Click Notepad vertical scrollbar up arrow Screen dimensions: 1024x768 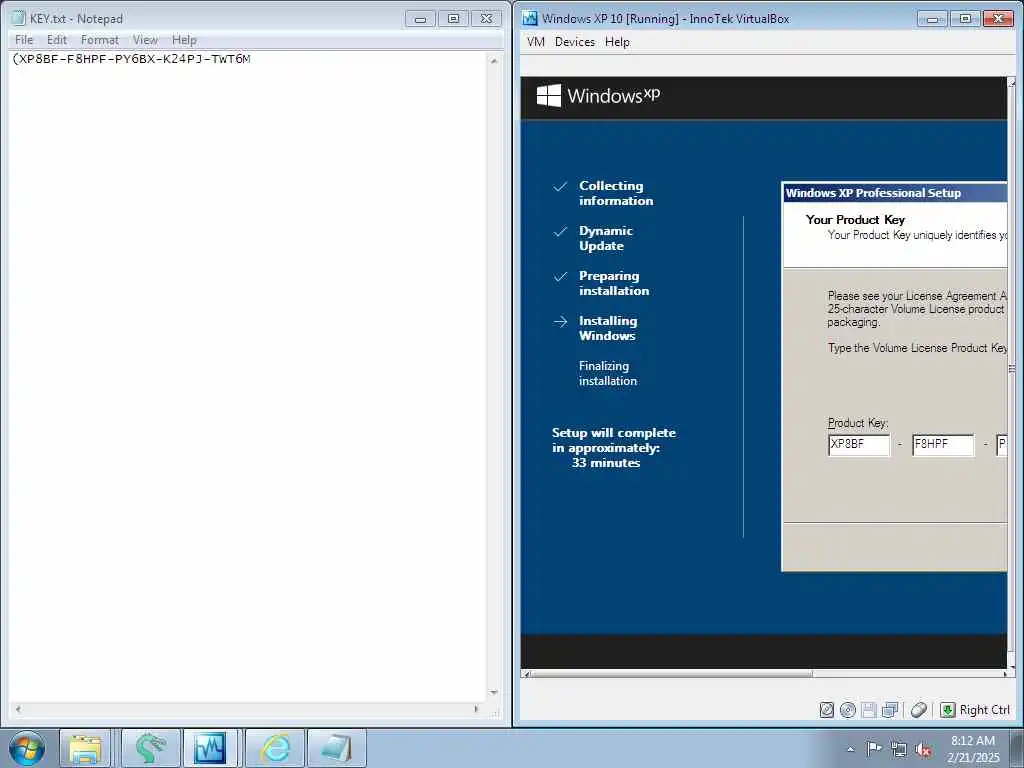494,61
